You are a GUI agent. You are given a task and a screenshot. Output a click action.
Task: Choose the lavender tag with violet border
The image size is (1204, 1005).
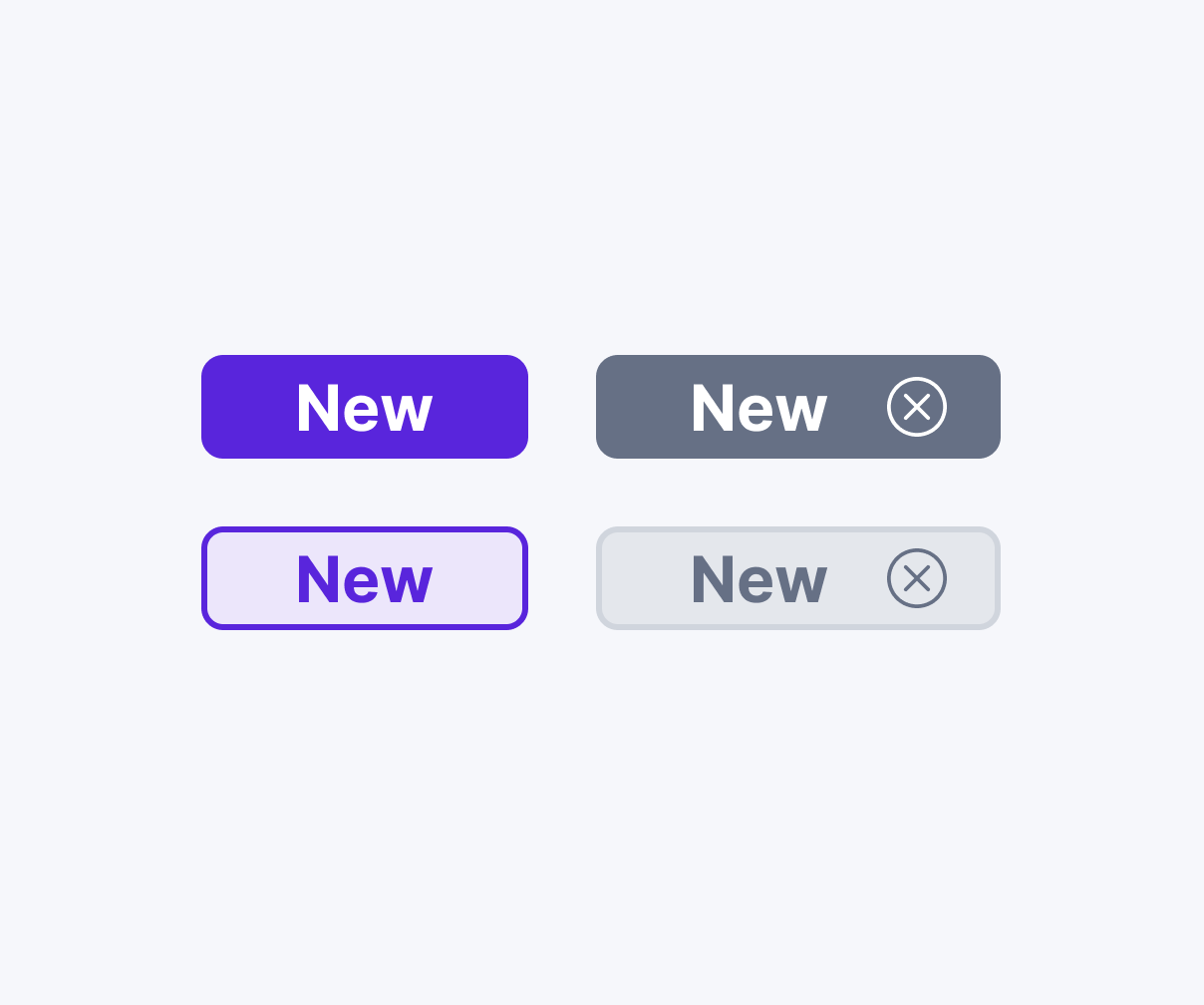click(x=364, y=578)
